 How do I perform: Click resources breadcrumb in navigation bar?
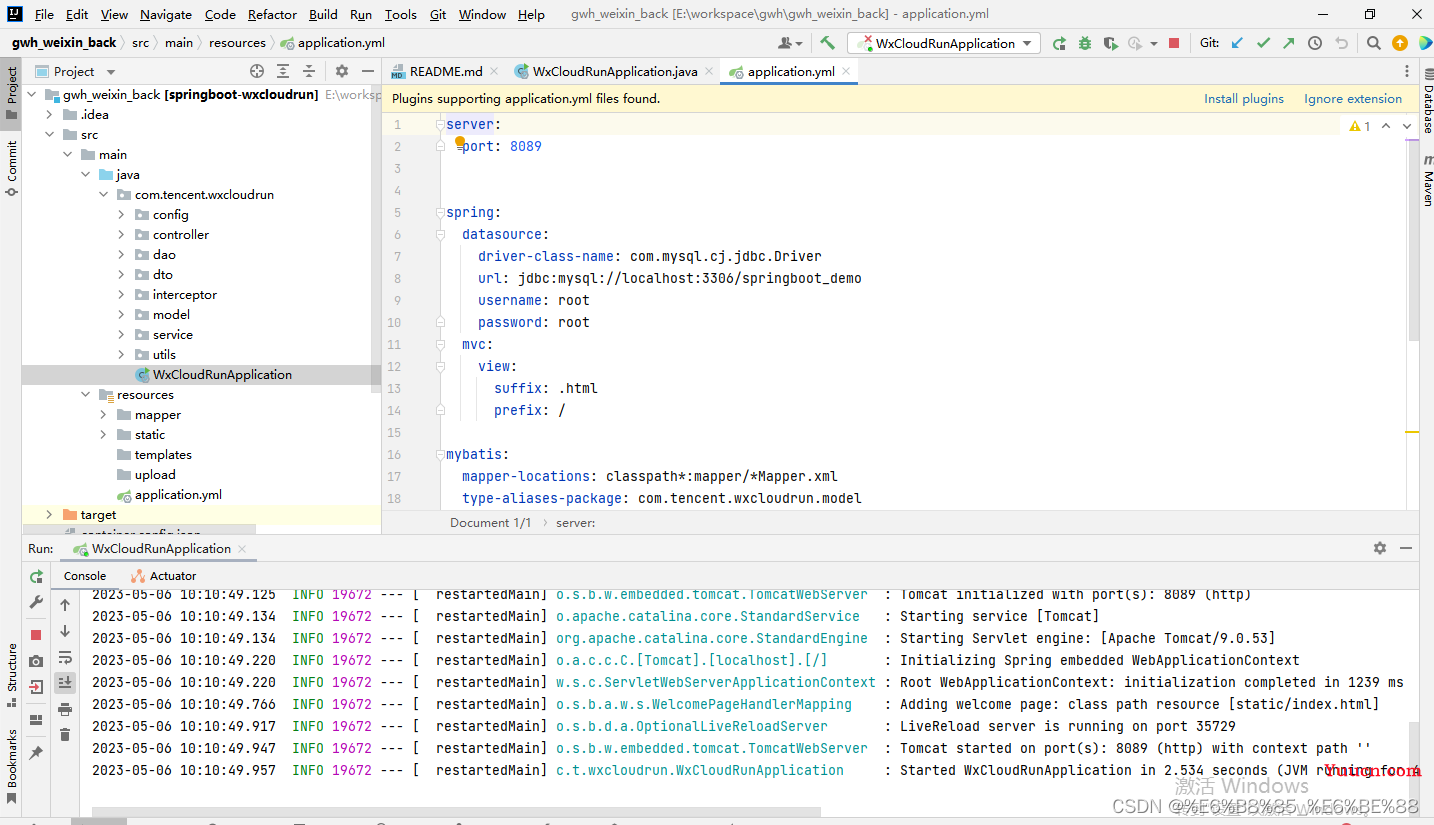click(x=237, y=43)
